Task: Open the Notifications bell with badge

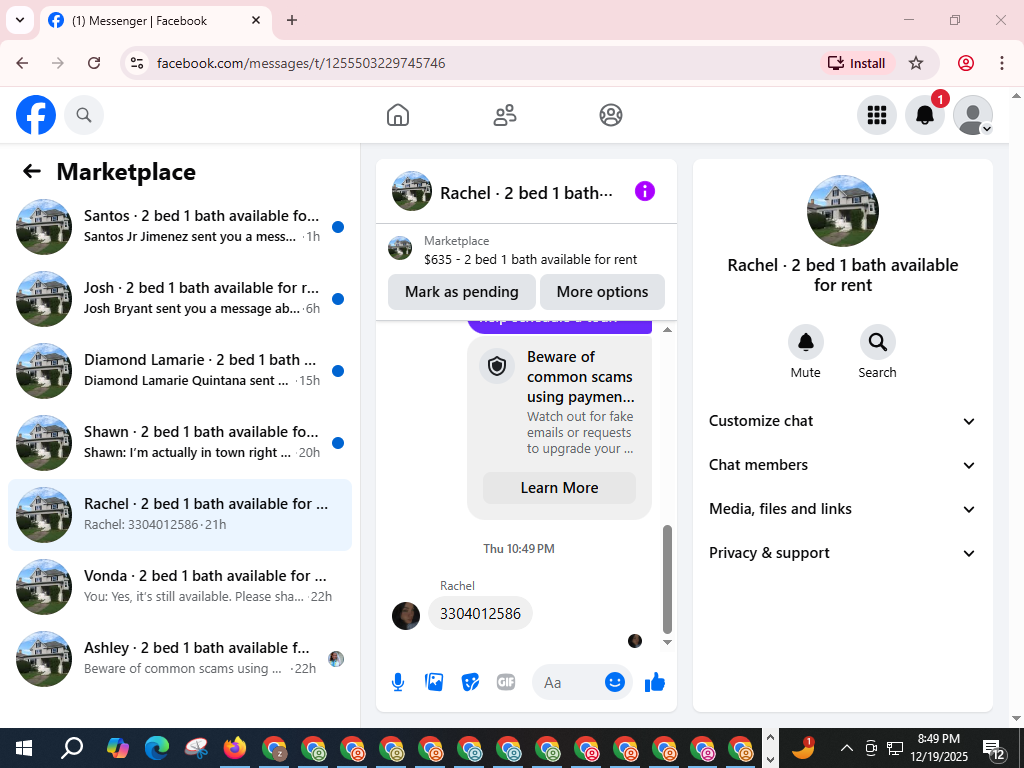Action: tap(925, 115)
